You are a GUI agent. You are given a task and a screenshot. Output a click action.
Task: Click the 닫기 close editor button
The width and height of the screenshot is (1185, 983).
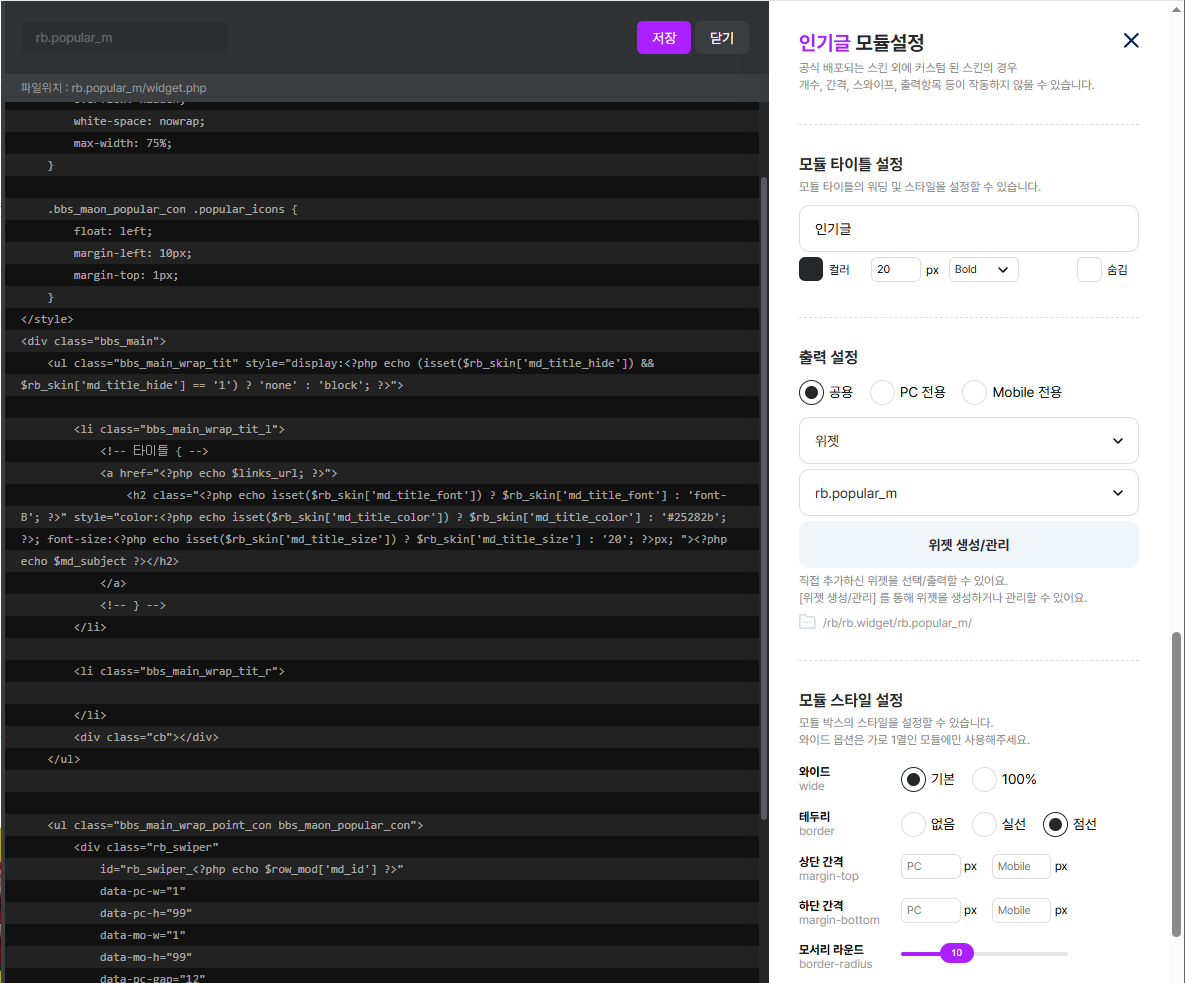(x=722, y=38)
